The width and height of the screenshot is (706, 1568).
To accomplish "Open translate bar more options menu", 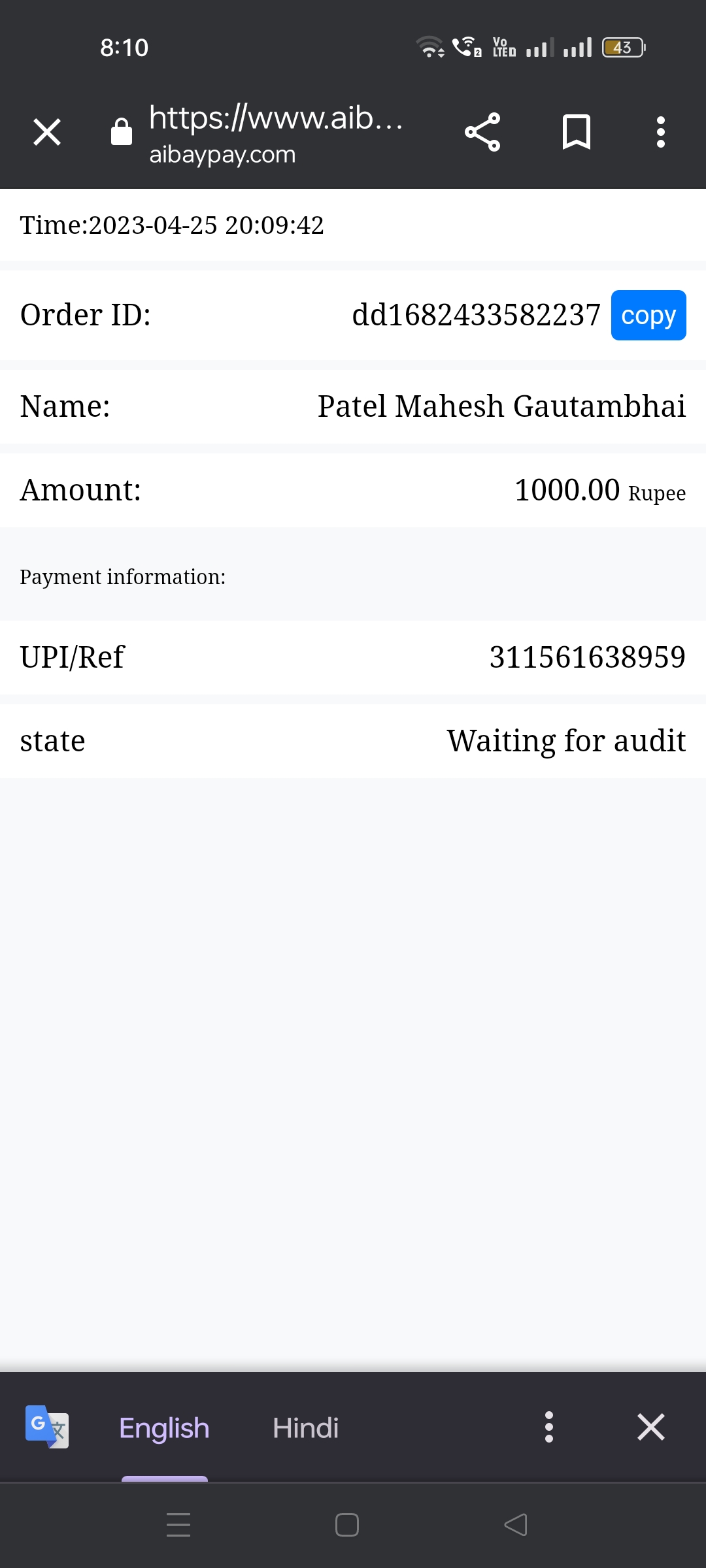I will click(x=549, y=1427).
